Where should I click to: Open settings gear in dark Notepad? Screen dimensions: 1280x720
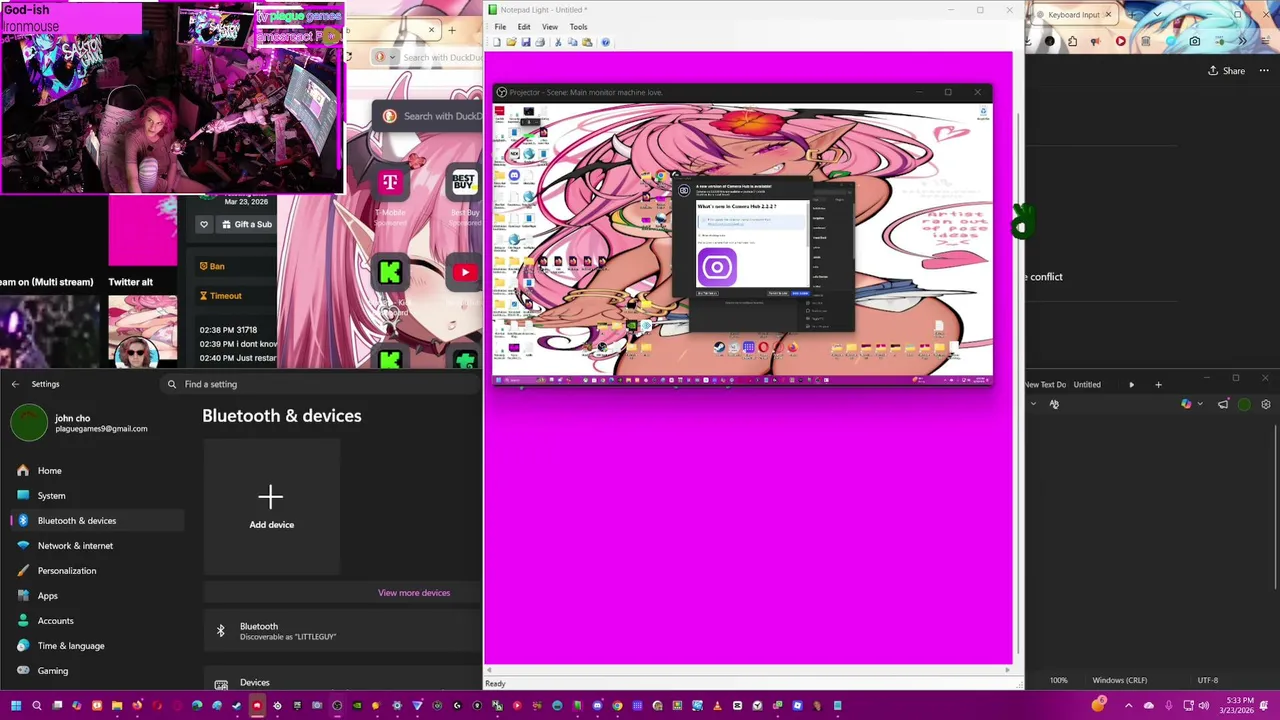(x=1266, y=404)
